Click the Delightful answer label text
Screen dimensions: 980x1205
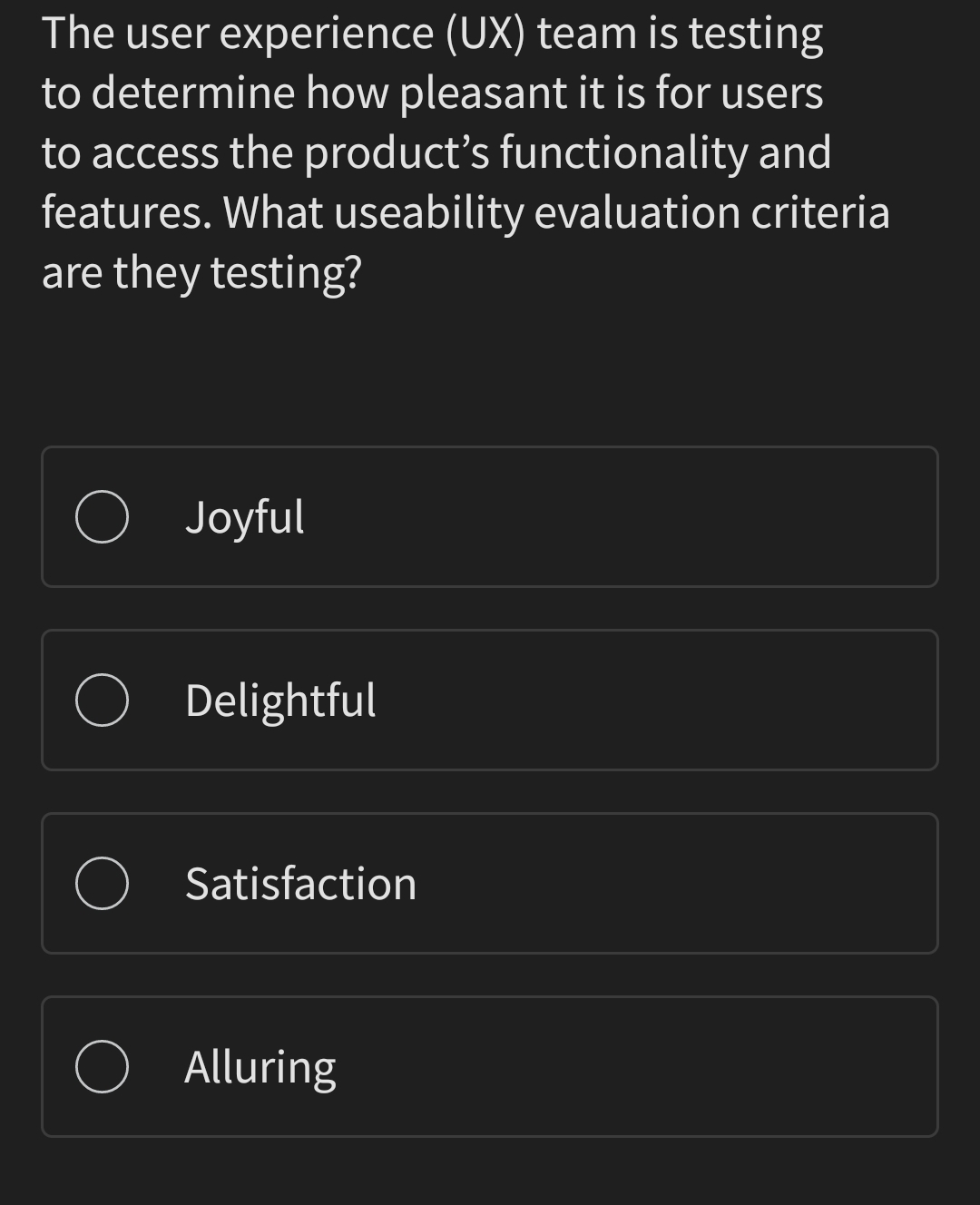281,700
